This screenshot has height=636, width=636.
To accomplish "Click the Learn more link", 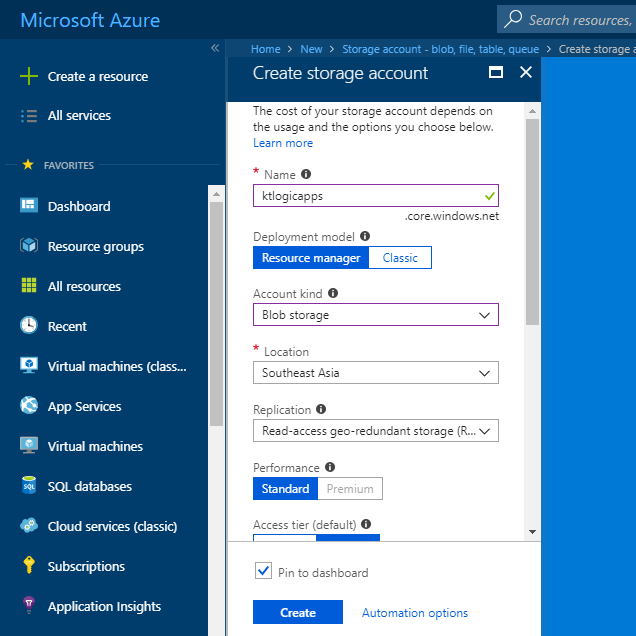I will 283,143.
